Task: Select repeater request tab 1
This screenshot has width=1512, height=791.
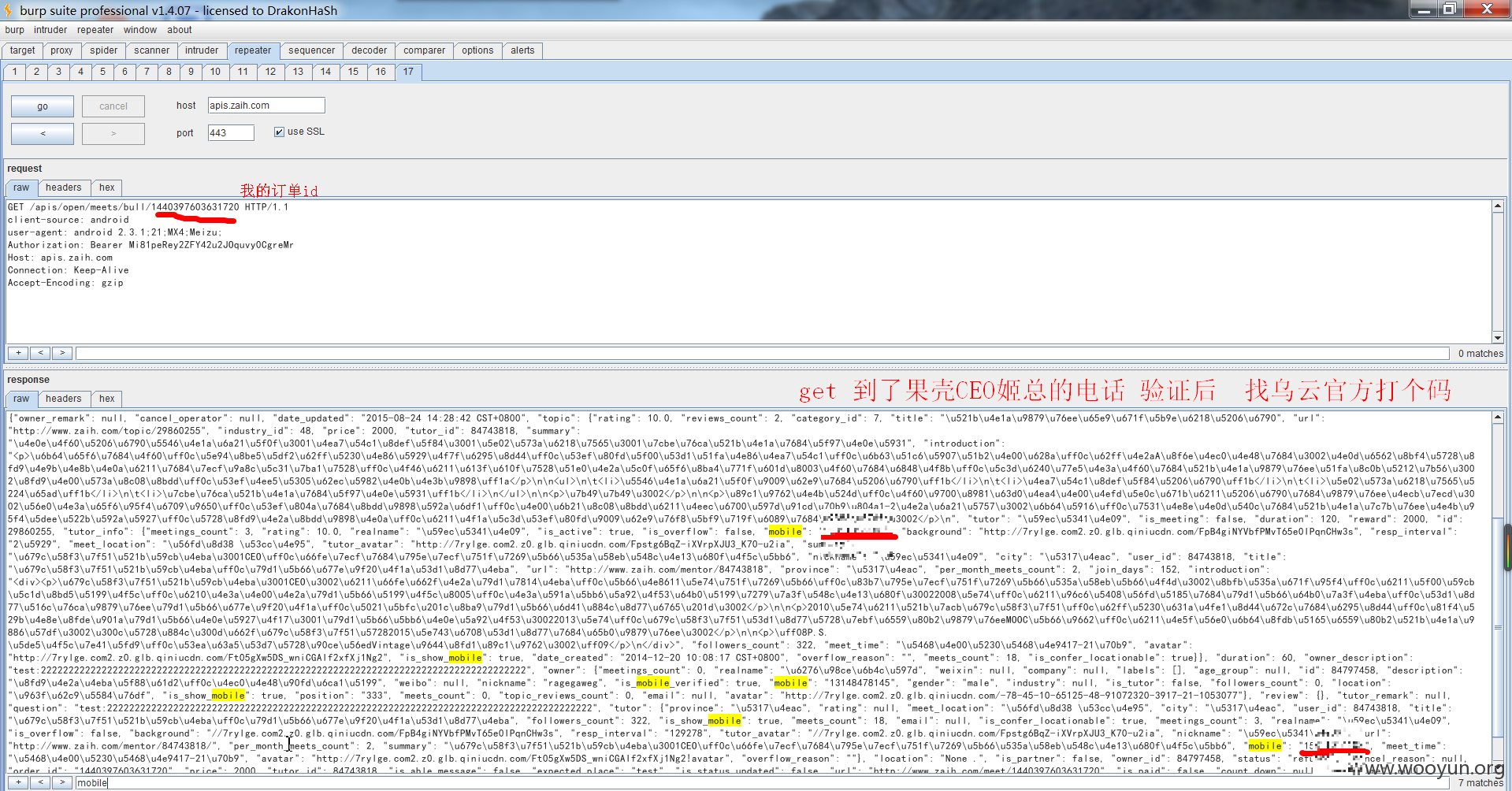Action: coord(14,72)
